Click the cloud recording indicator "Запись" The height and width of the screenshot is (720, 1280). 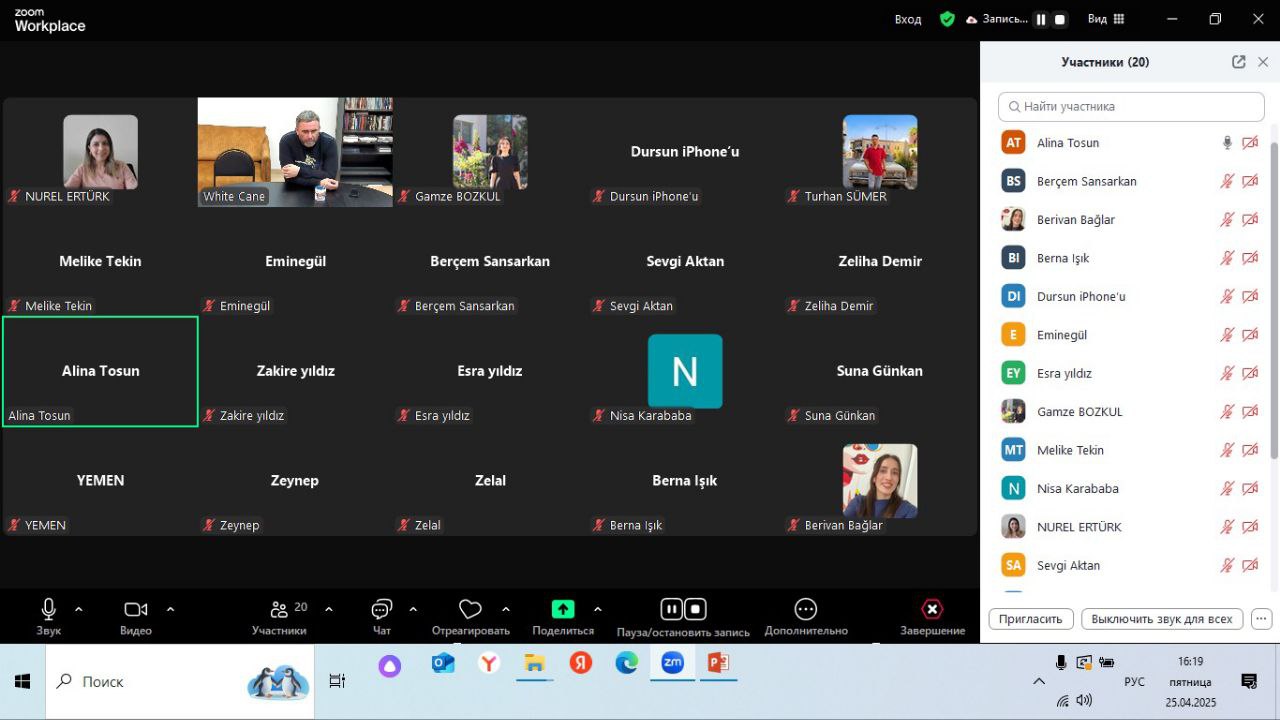pyautogui.click(x=996, y=19)
